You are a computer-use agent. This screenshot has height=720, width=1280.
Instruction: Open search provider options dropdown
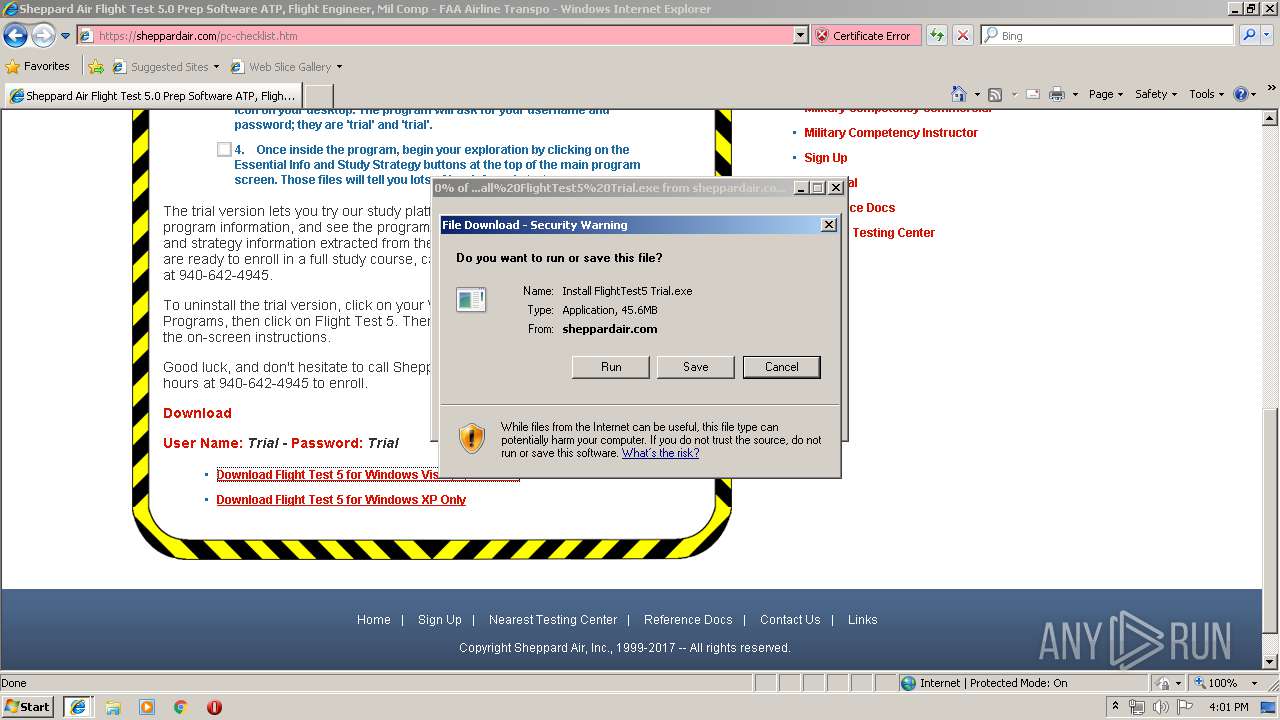pyautogui.click(x=1269, y=35)
